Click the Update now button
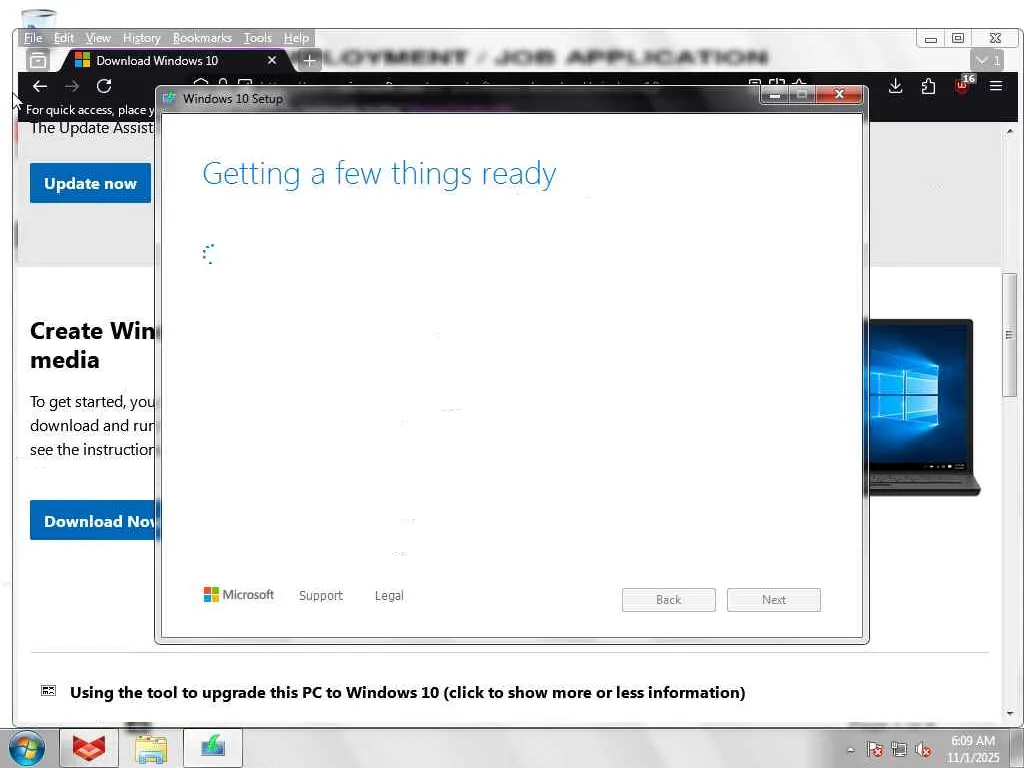1024x768 pixels. tap(90, 184)
